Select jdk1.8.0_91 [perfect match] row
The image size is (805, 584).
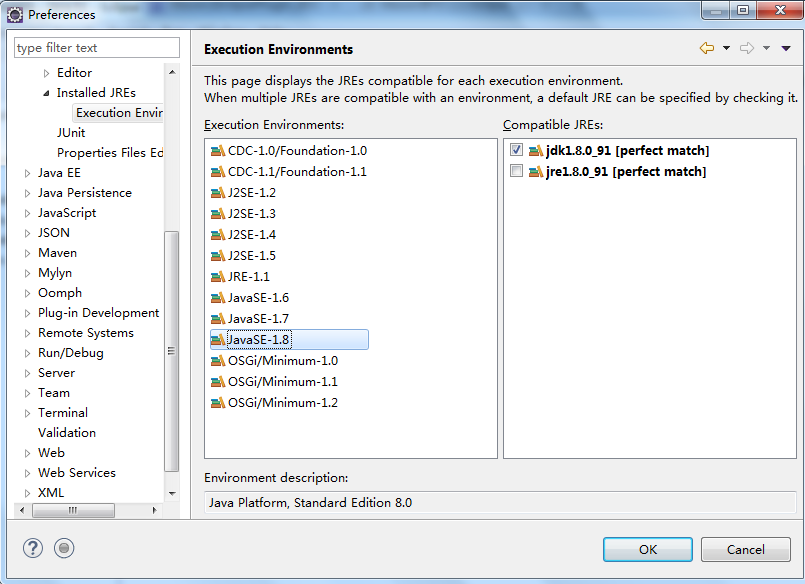click(x=627, y=150)
